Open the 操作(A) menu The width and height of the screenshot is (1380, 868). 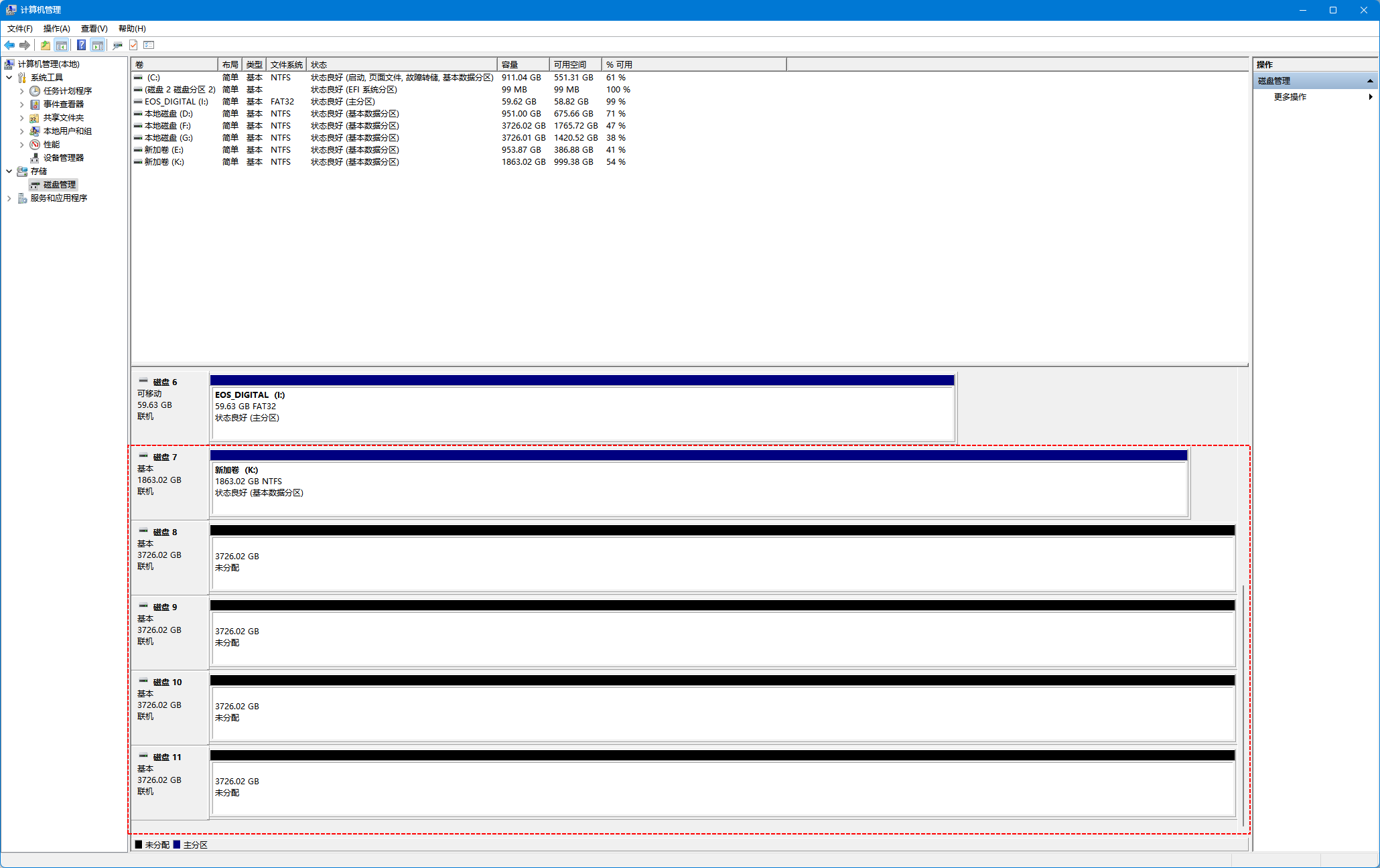tap(56, 28)
